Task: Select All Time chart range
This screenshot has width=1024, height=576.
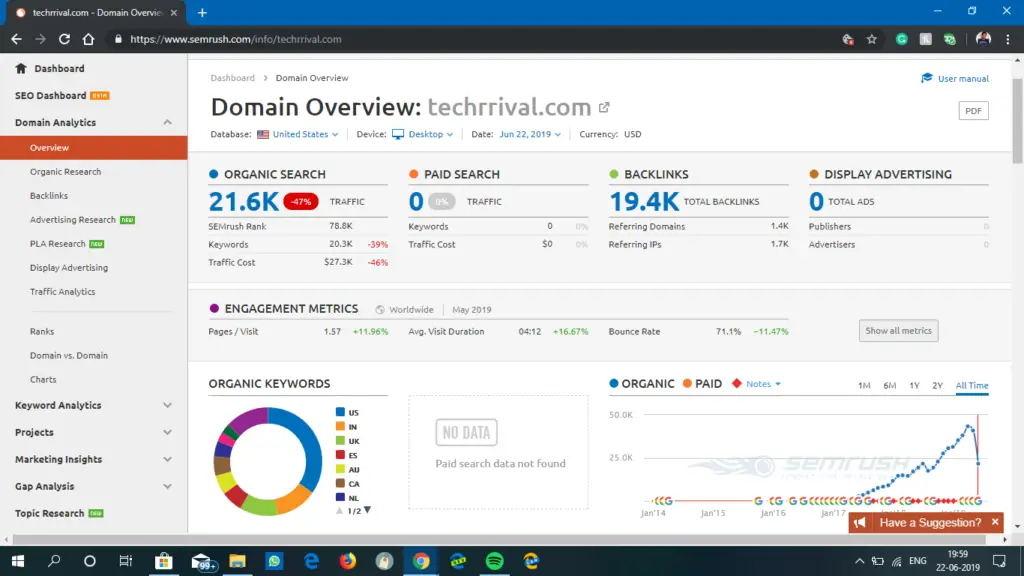Action: [972, 385]
